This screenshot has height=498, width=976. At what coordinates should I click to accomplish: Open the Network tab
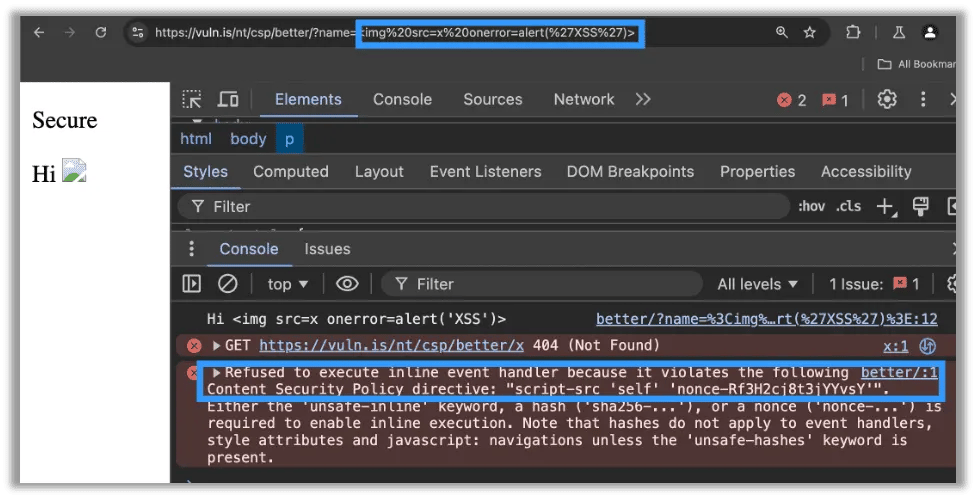coord(584,100)
